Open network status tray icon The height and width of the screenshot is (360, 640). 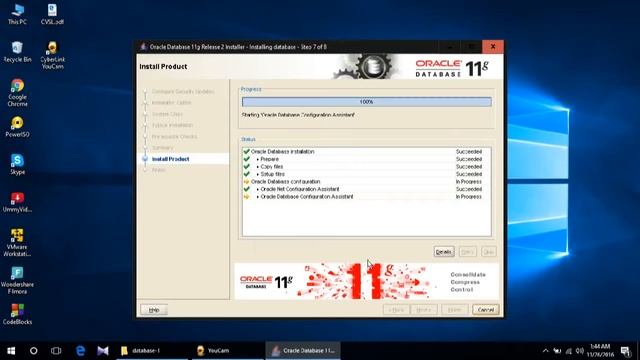569,351
